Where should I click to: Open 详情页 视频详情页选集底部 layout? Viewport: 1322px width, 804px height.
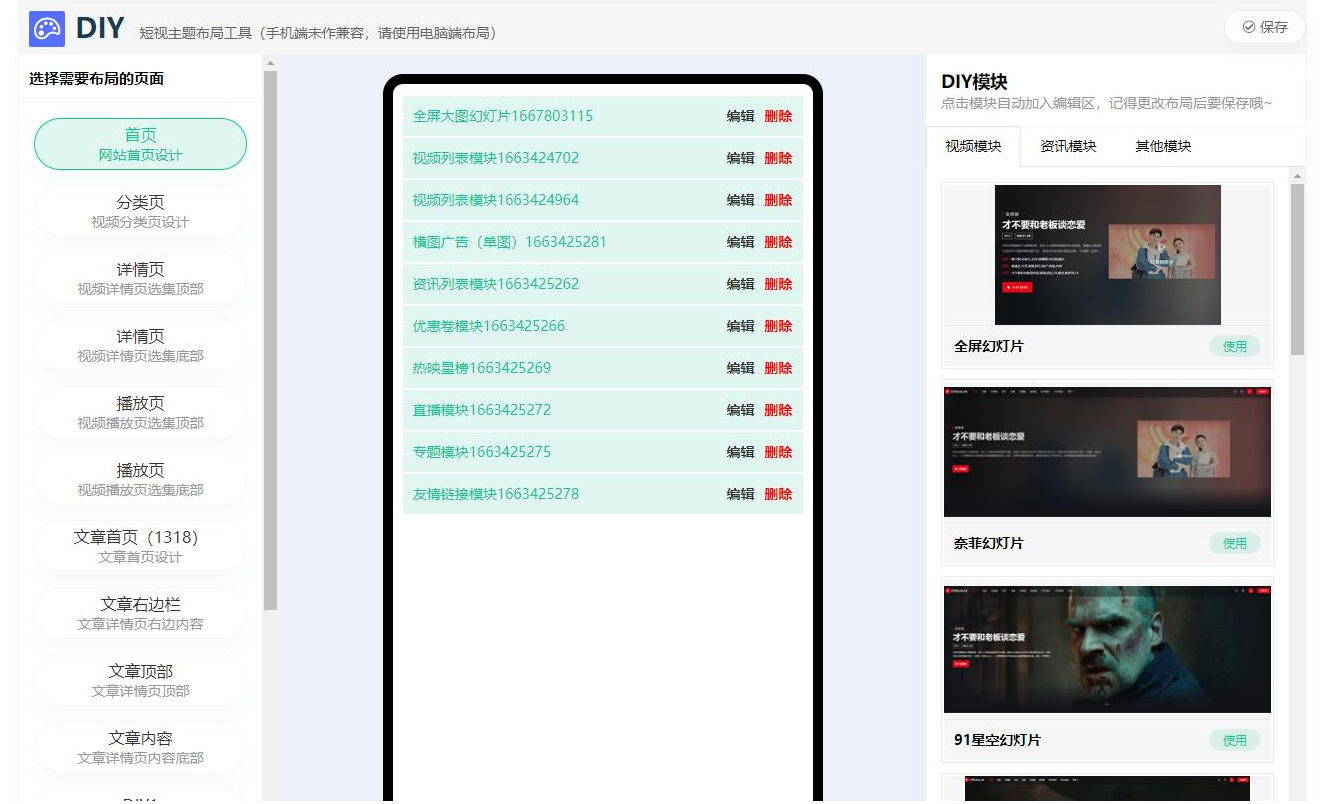tap(140, 345)
